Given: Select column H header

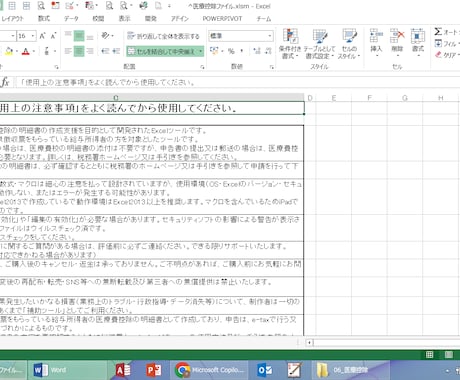Looking at the screenshot, I should click(441, 98).
